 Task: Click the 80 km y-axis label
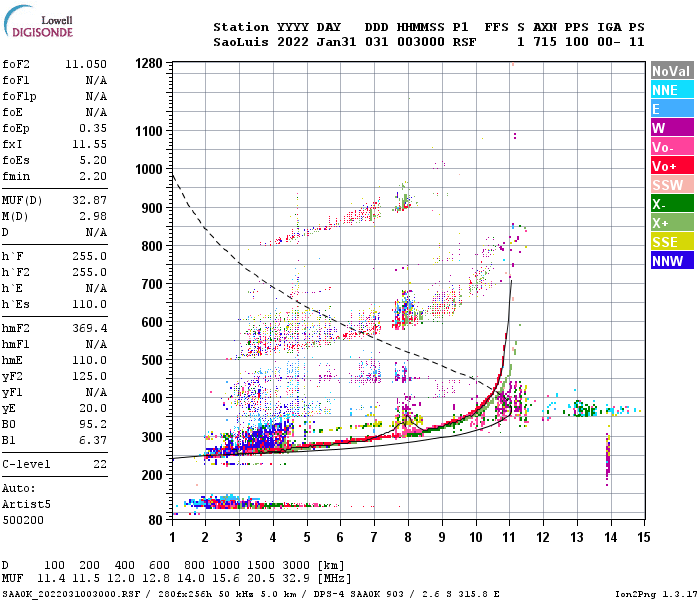[x=156, y=520]
